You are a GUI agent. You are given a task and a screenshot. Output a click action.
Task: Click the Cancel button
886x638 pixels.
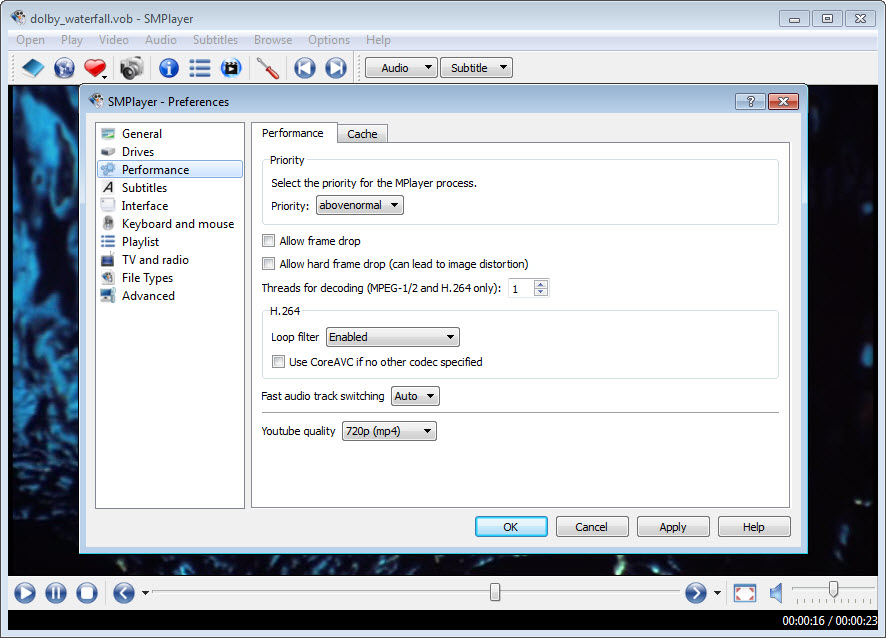(592, 527)
